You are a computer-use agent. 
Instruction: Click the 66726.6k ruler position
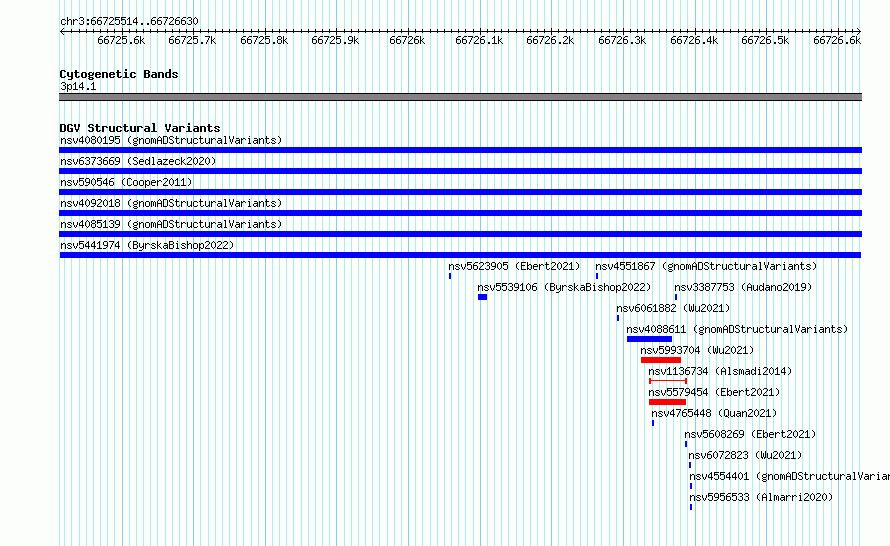pos(837,40)
